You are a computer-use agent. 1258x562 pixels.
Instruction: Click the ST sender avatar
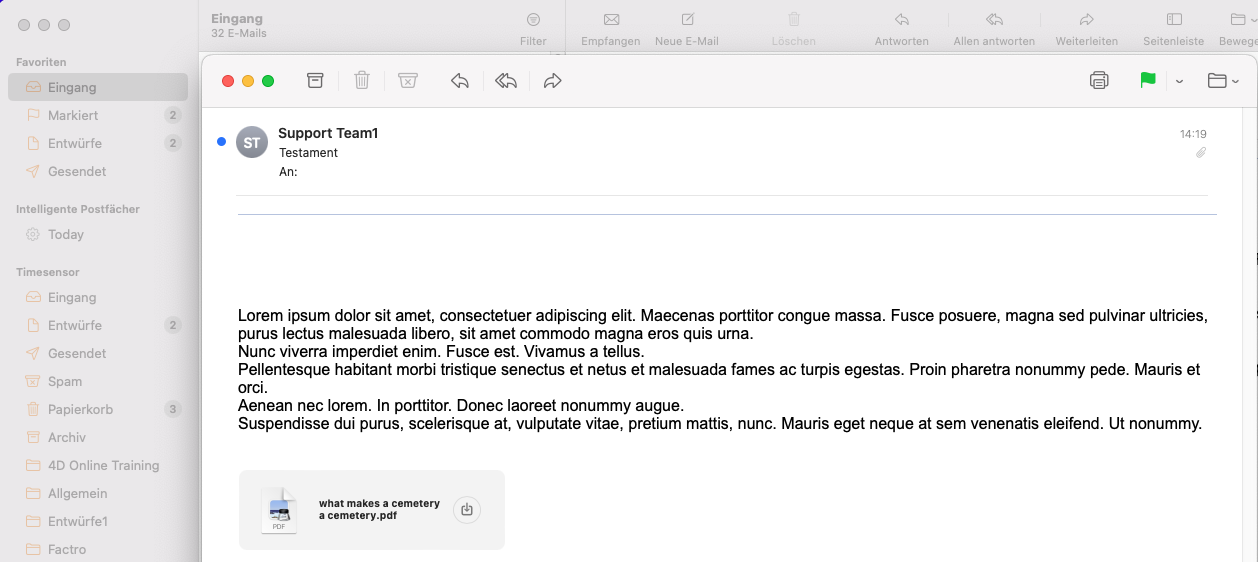tap(252, 142)
